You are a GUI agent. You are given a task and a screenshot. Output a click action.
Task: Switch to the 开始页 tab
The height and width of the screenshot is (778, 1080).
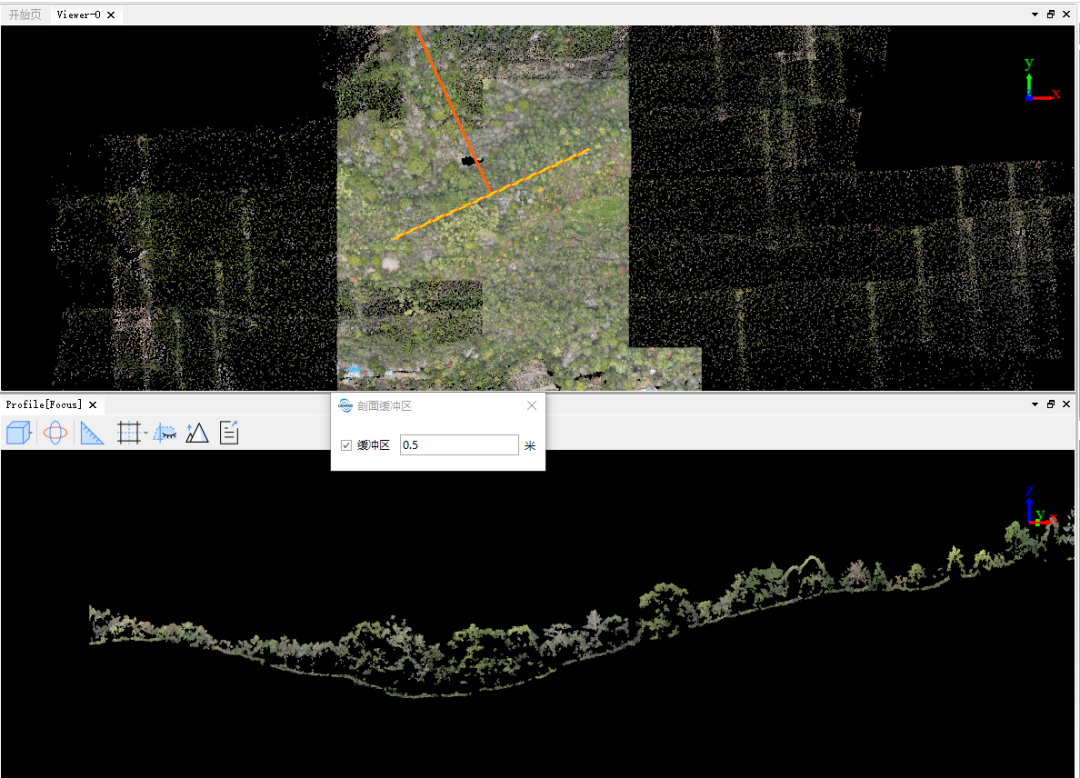[x=25, y=14]
